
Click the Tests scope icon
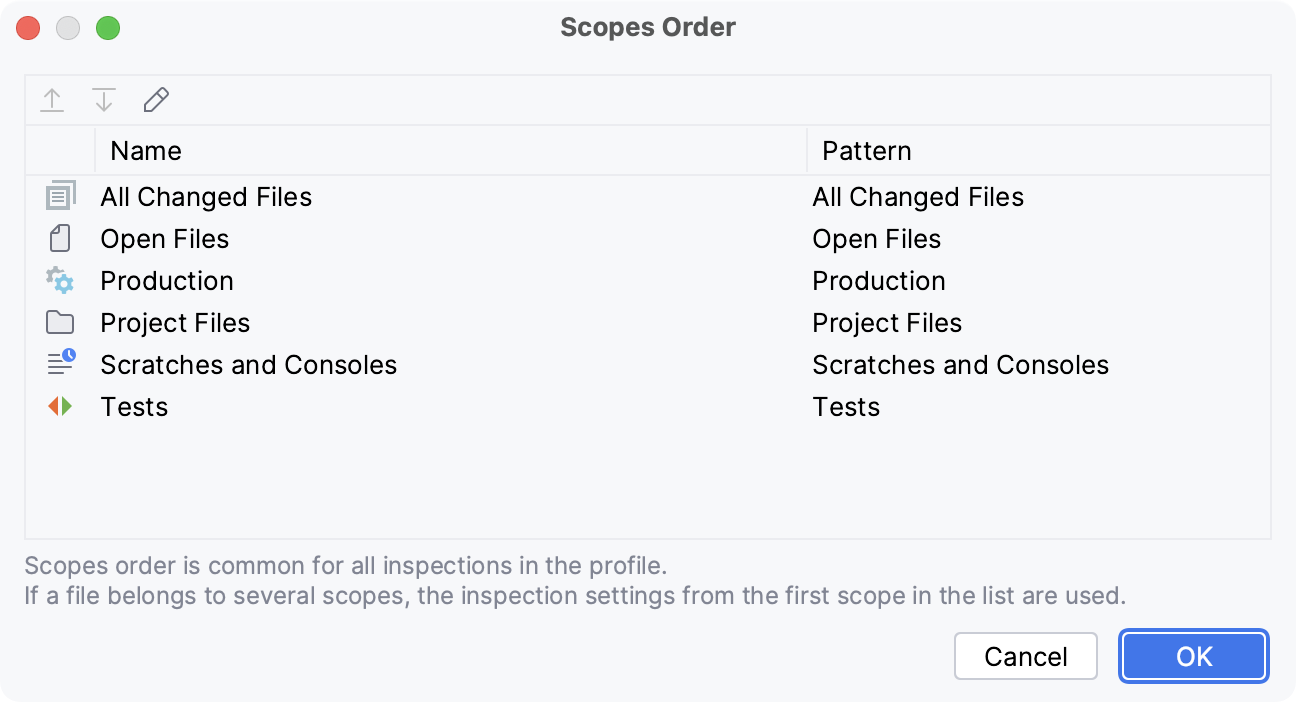60,406
